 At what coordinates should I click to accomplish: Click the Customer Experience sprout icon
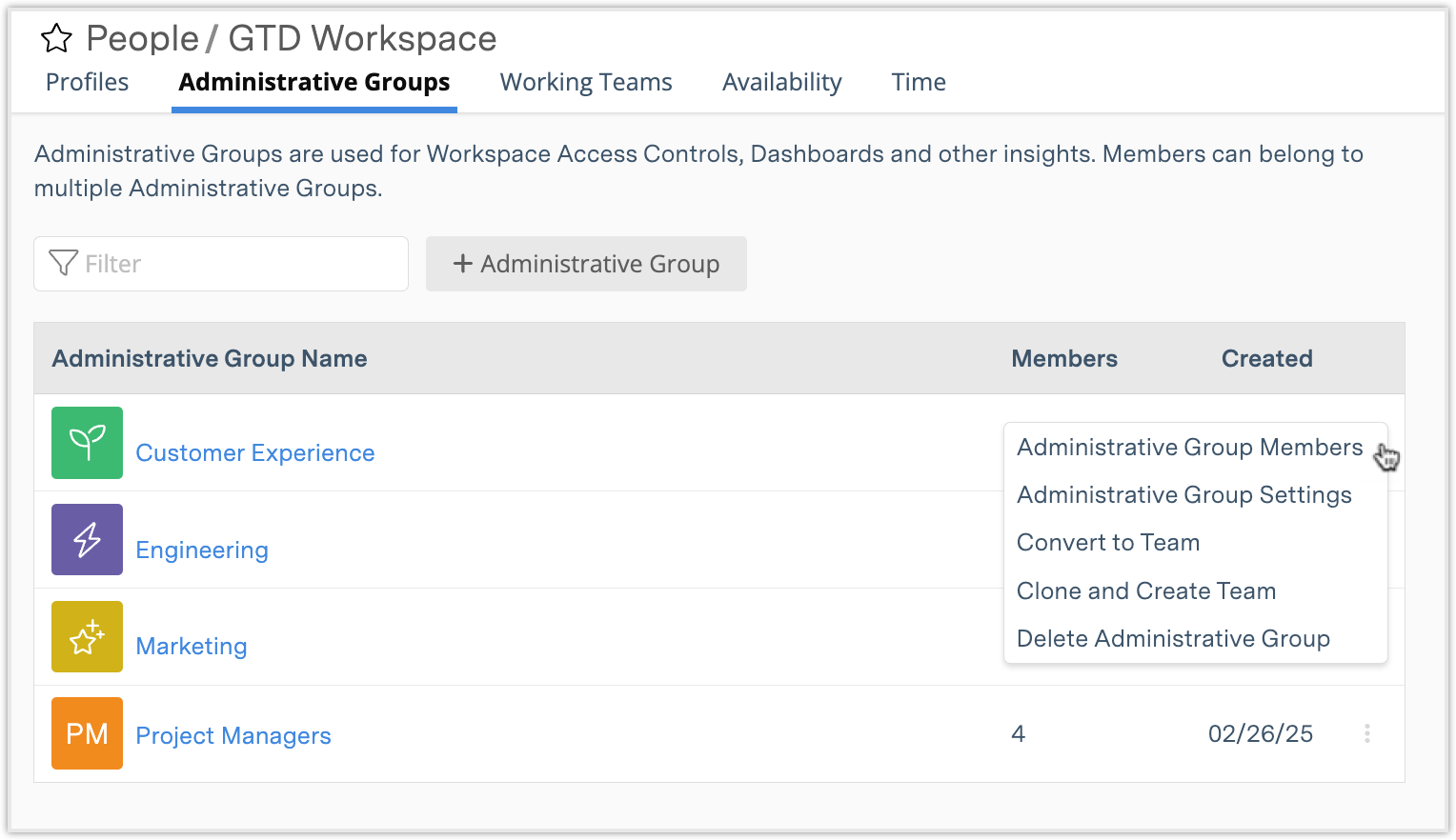87,443
